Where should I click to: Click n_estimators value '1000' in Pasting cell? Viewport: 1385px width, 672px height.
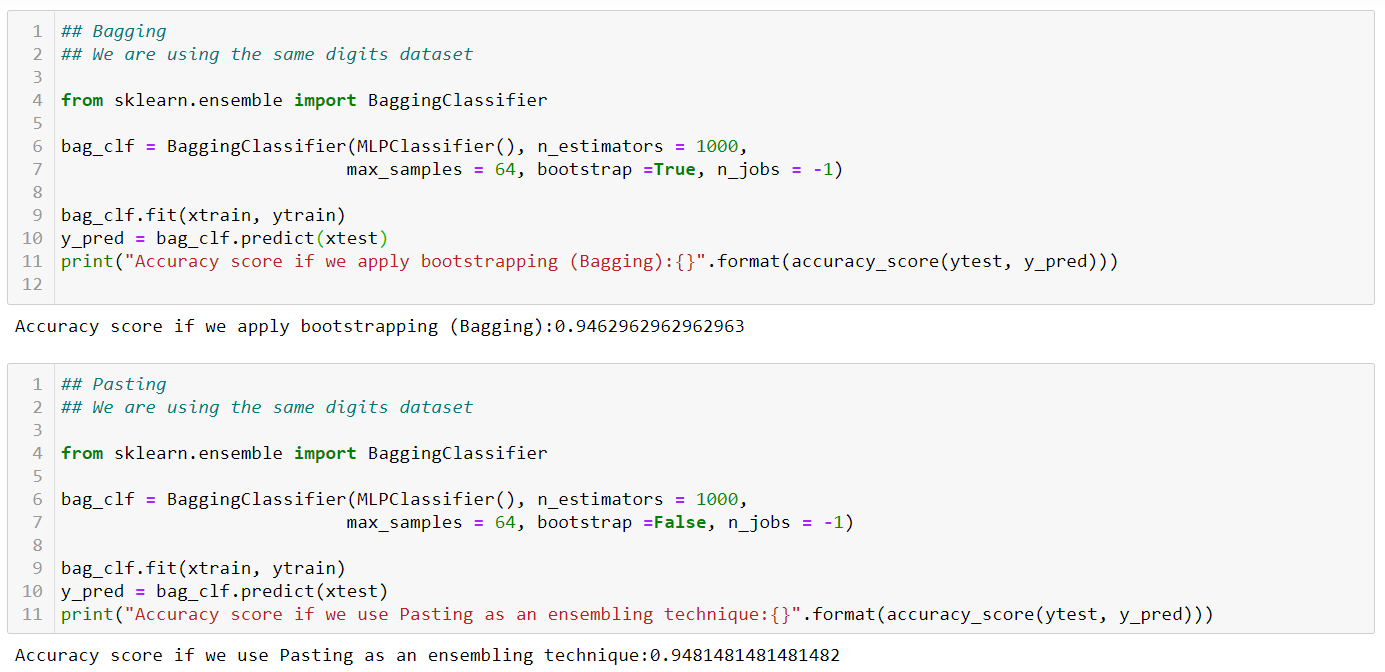717,499
